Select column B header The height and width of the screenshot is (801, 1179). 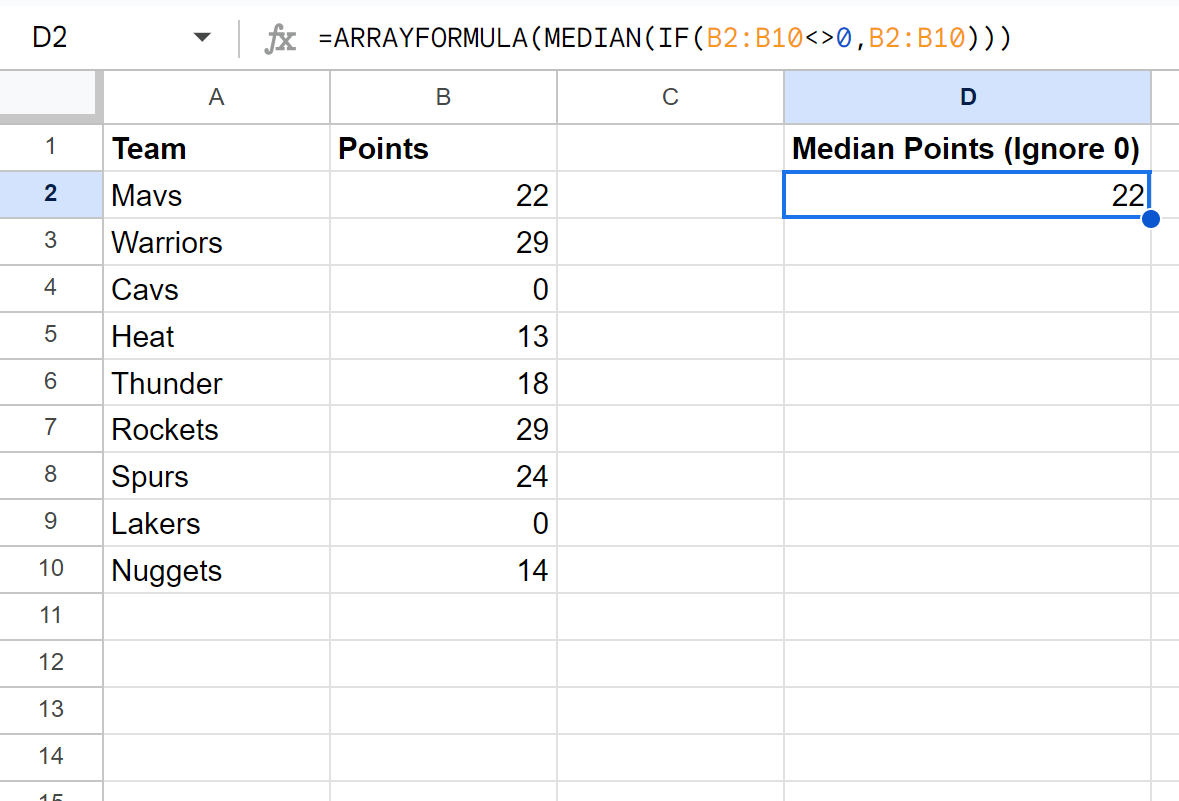[443, 97]
